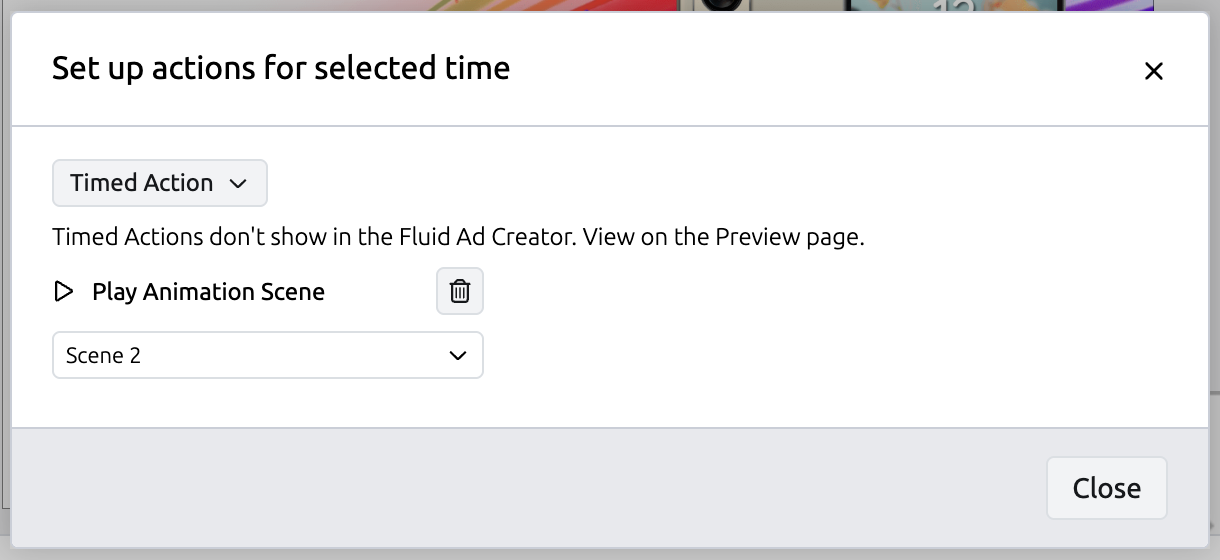Click the 'Scene 2' text in the selector
The width and height of the screenshot is (1220, 560).
[103, 355]
